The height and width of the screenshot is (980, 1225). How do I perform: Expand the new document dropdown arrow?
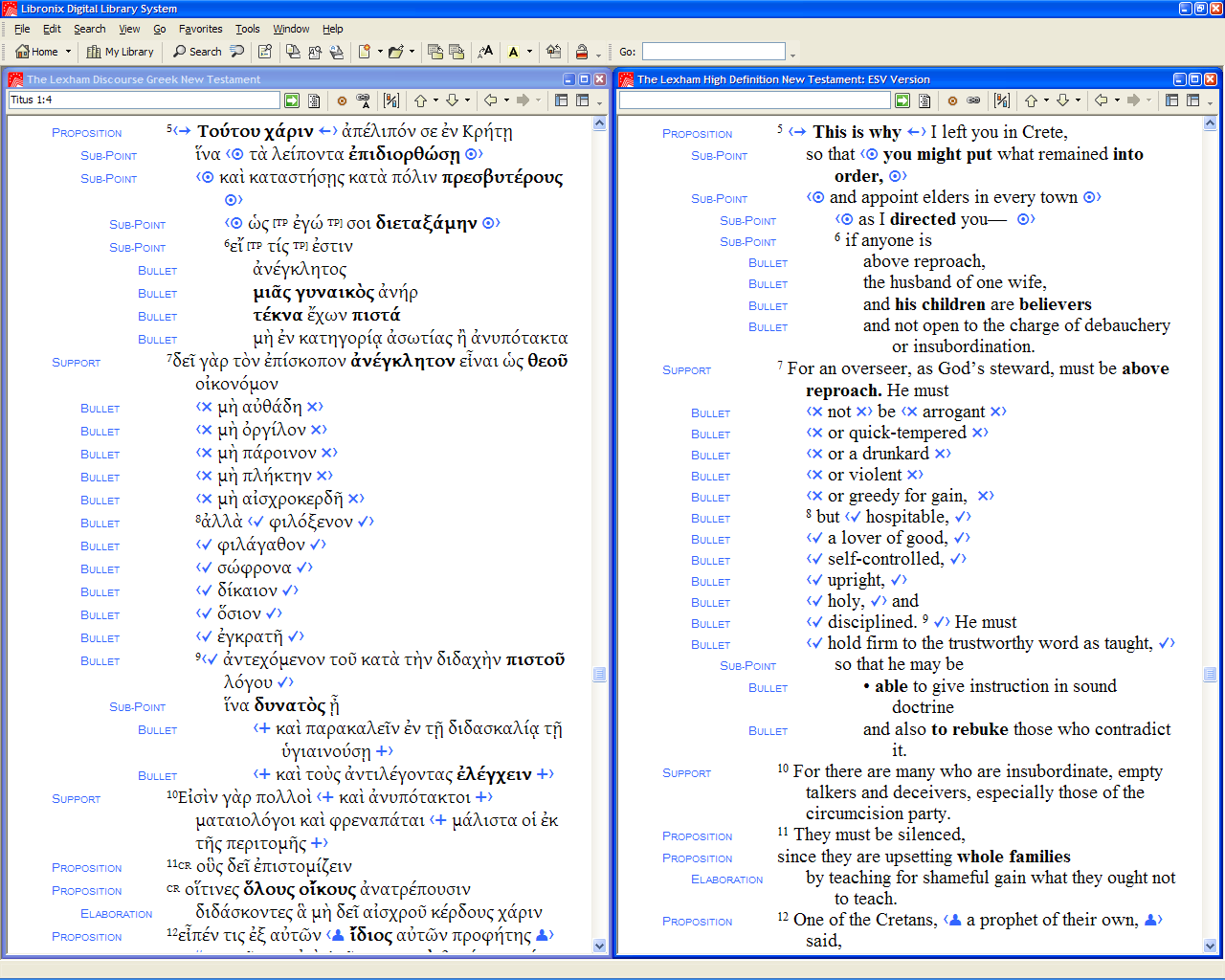pos(380,52)
